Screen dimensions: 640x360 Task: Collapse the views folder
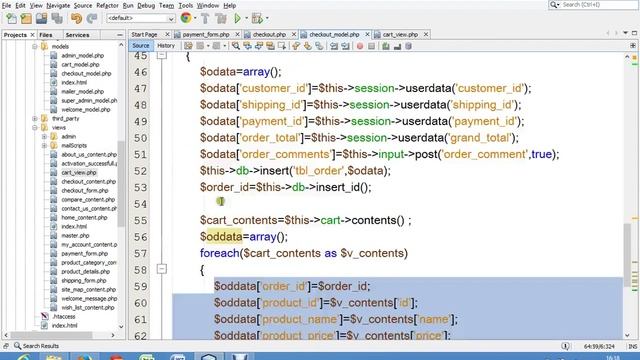[35, 127]
